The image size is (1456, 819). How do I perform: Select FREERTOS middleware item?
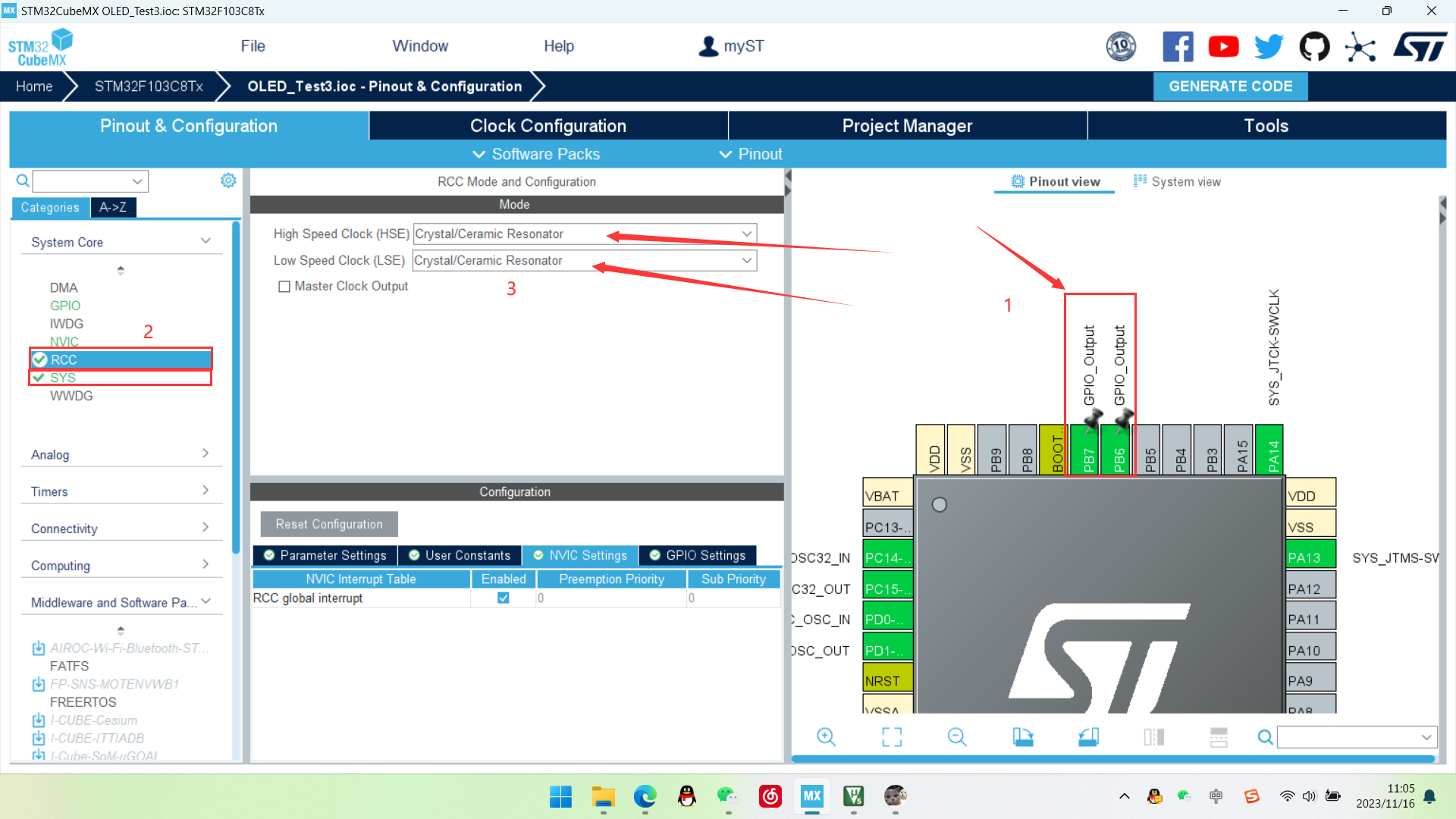[x=83, y=702]
